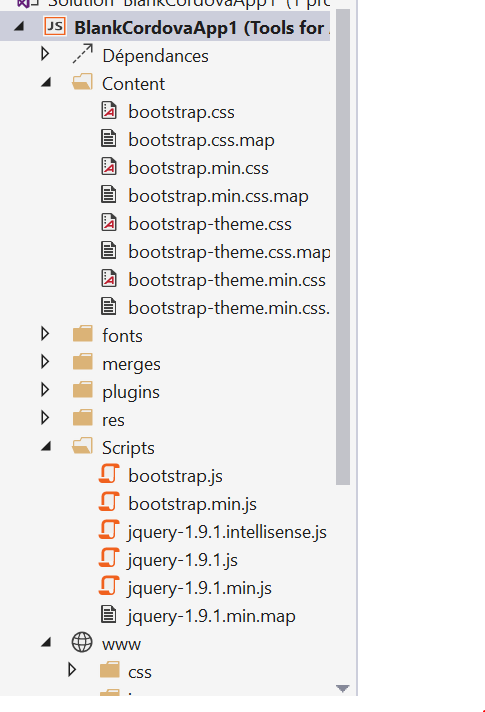Click the JS project icon of BlankCordovaApp1
The image size is (485, 712).
[55, 27]
